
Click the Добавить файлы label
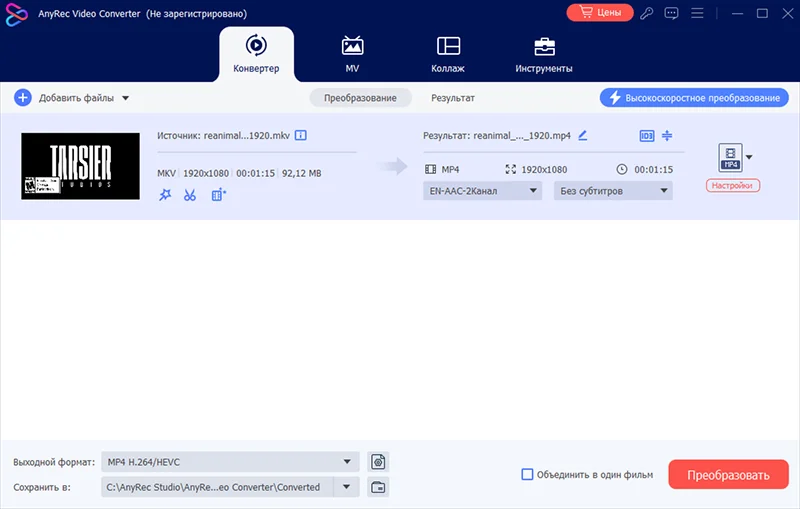tap(76, 98)
